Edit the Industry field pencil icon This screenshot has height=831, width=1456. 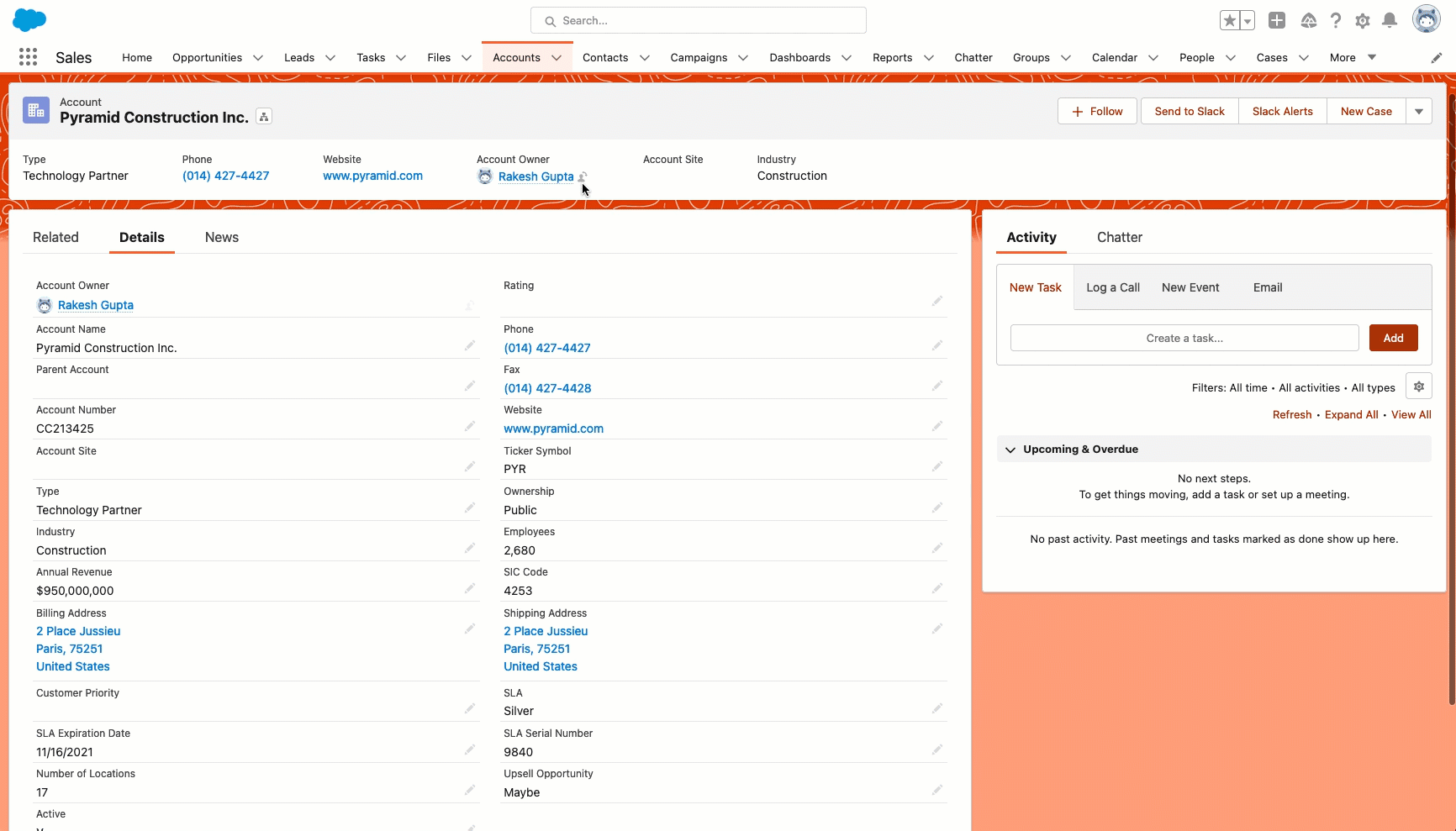point(470,548)
